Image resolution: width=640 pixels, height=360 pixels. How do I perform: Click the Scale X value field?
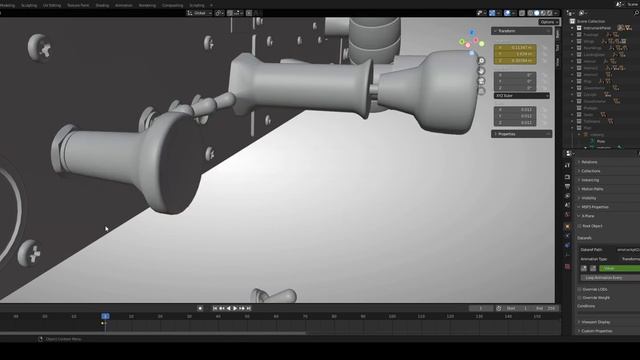[x=515, y=110]
